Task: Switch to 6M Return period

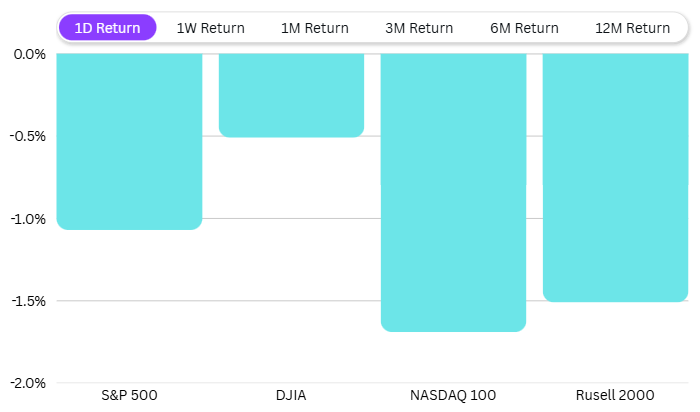Action: coord(524,28)
